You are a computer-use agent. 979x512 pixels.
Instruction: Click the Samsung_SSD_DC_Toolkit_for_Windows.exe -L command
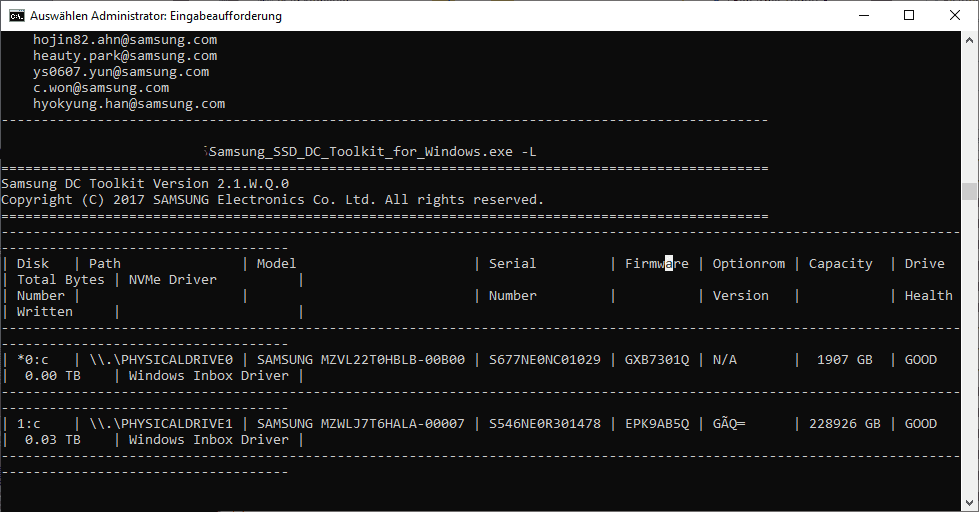[373, 152]
